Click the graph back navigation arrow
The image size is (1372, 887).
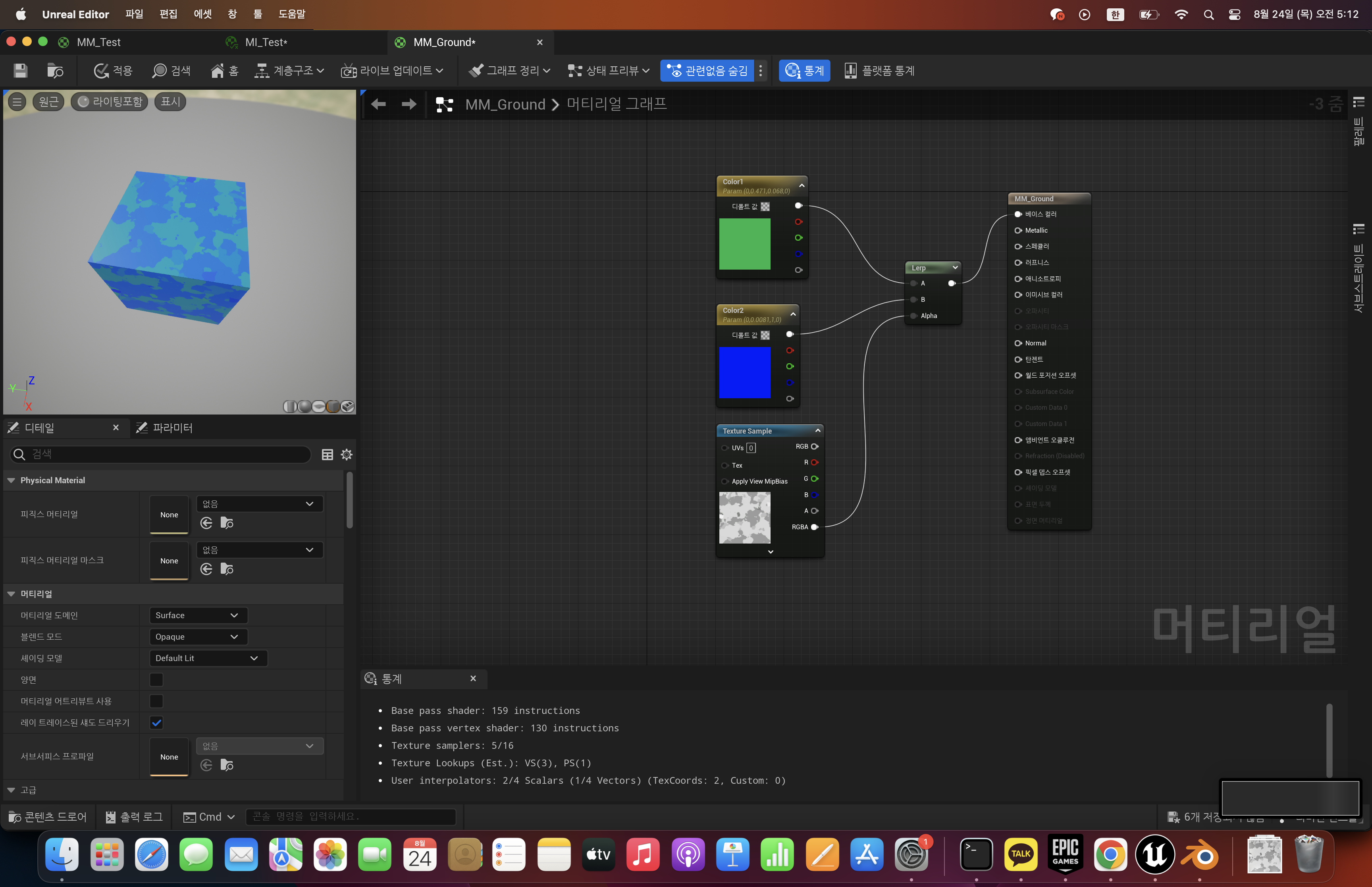378,104
